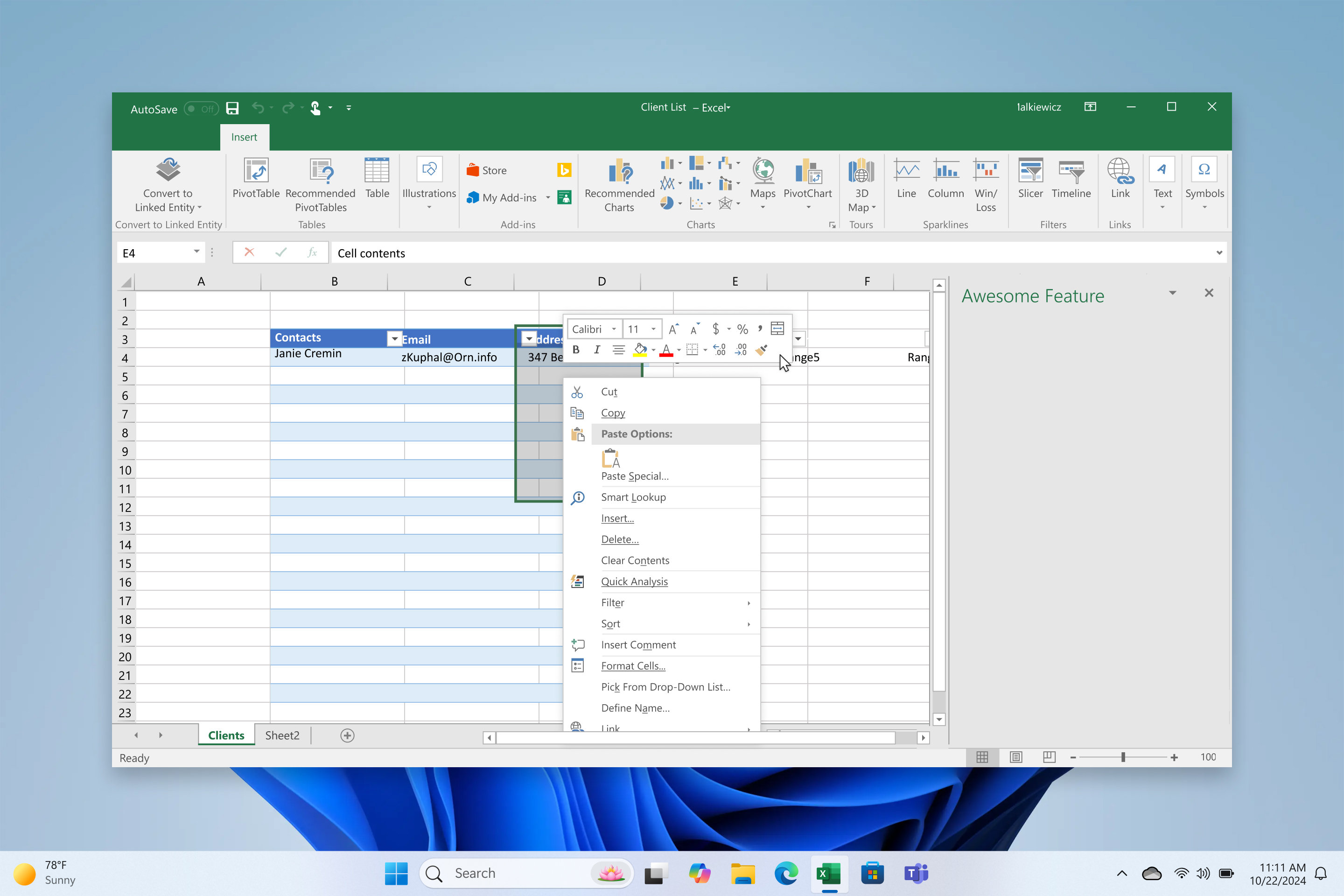The image size is (1344, 896).
Task: Open the font size dropdown
Action: click(x=653, y=329)
